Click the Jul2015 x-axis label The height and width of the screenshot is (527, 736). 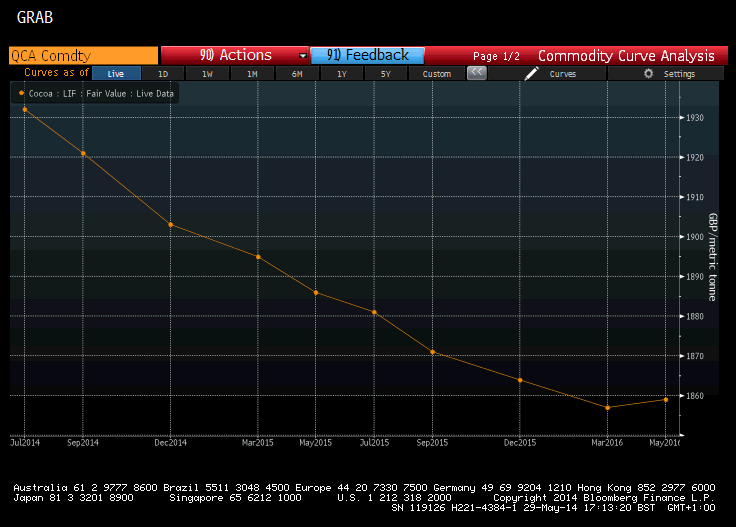[374, 443]
